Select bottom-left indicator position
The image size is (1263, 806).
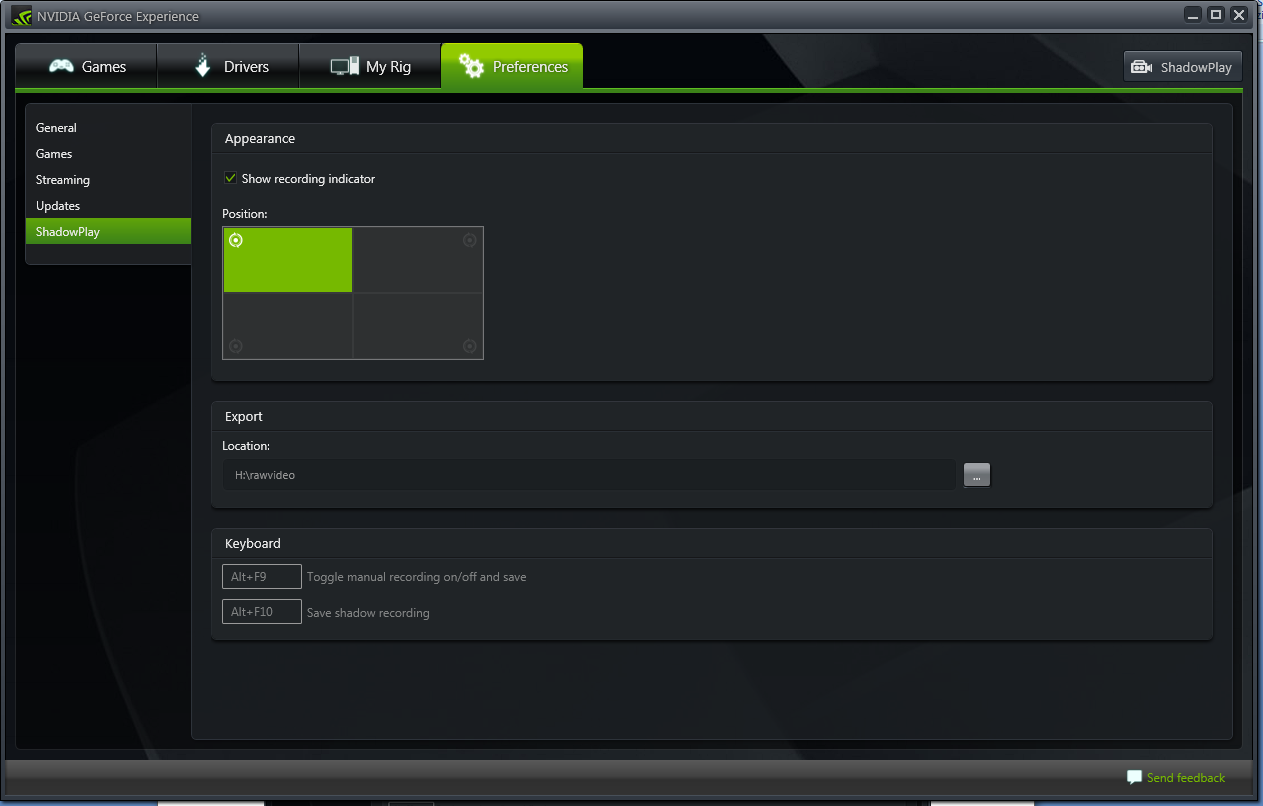pyautogui.click(x=288, y=325)
